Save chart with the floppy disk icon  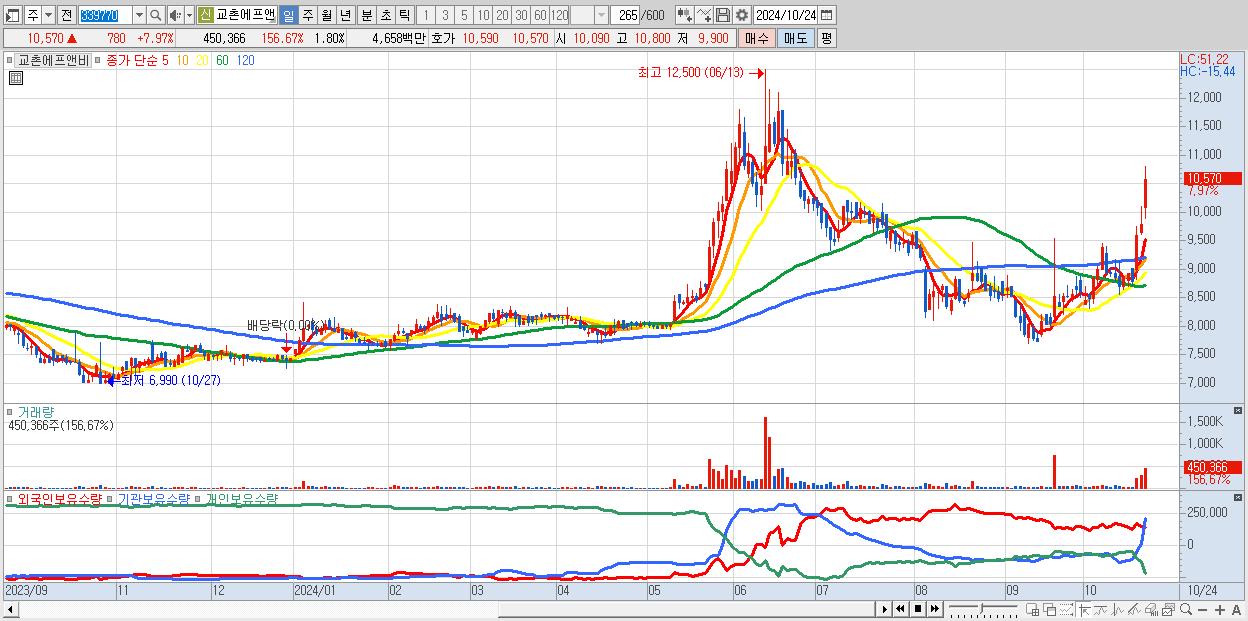(x=723, y=15)
